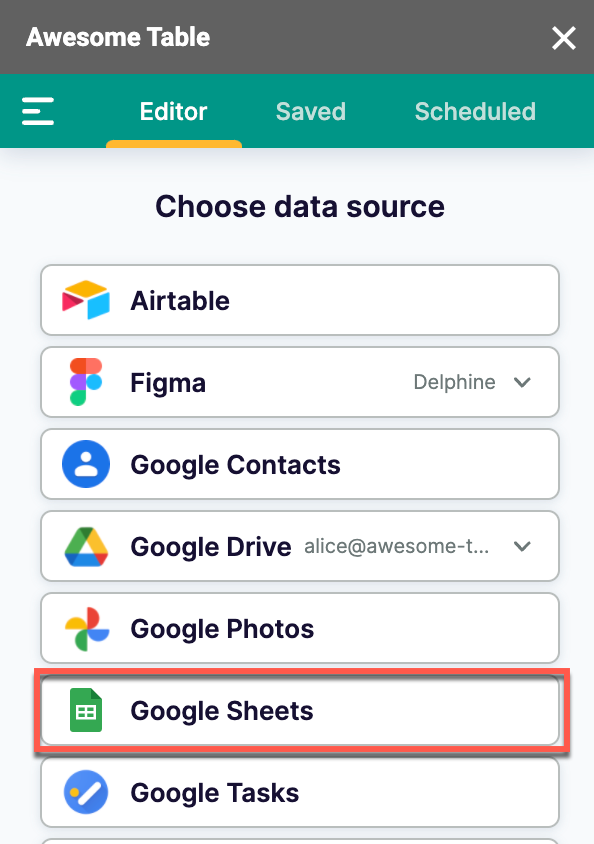The width and height of the screenshot is (594, 844).
Task: Open the Scheduled tab
Action: (x=475, y=111)
